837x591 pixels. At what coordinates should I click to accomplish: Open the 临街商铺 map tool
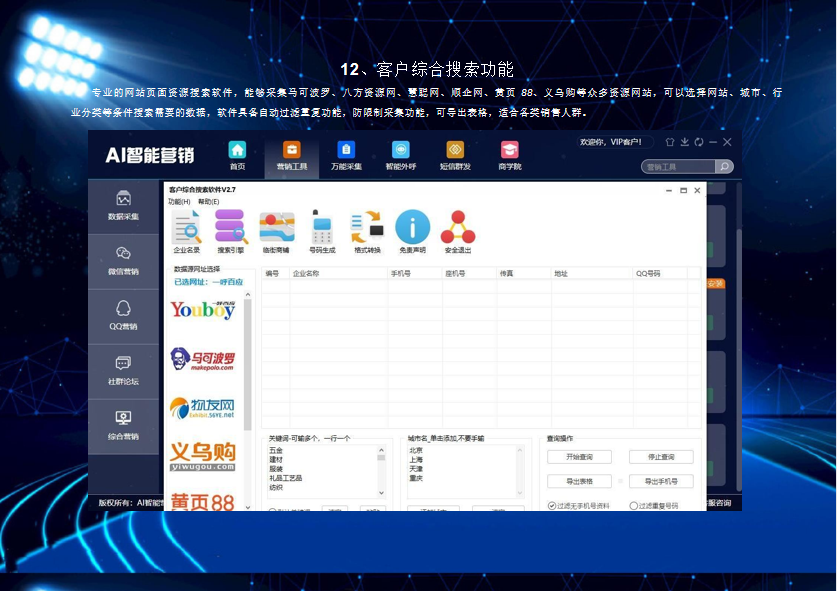(x=276, y=231)
